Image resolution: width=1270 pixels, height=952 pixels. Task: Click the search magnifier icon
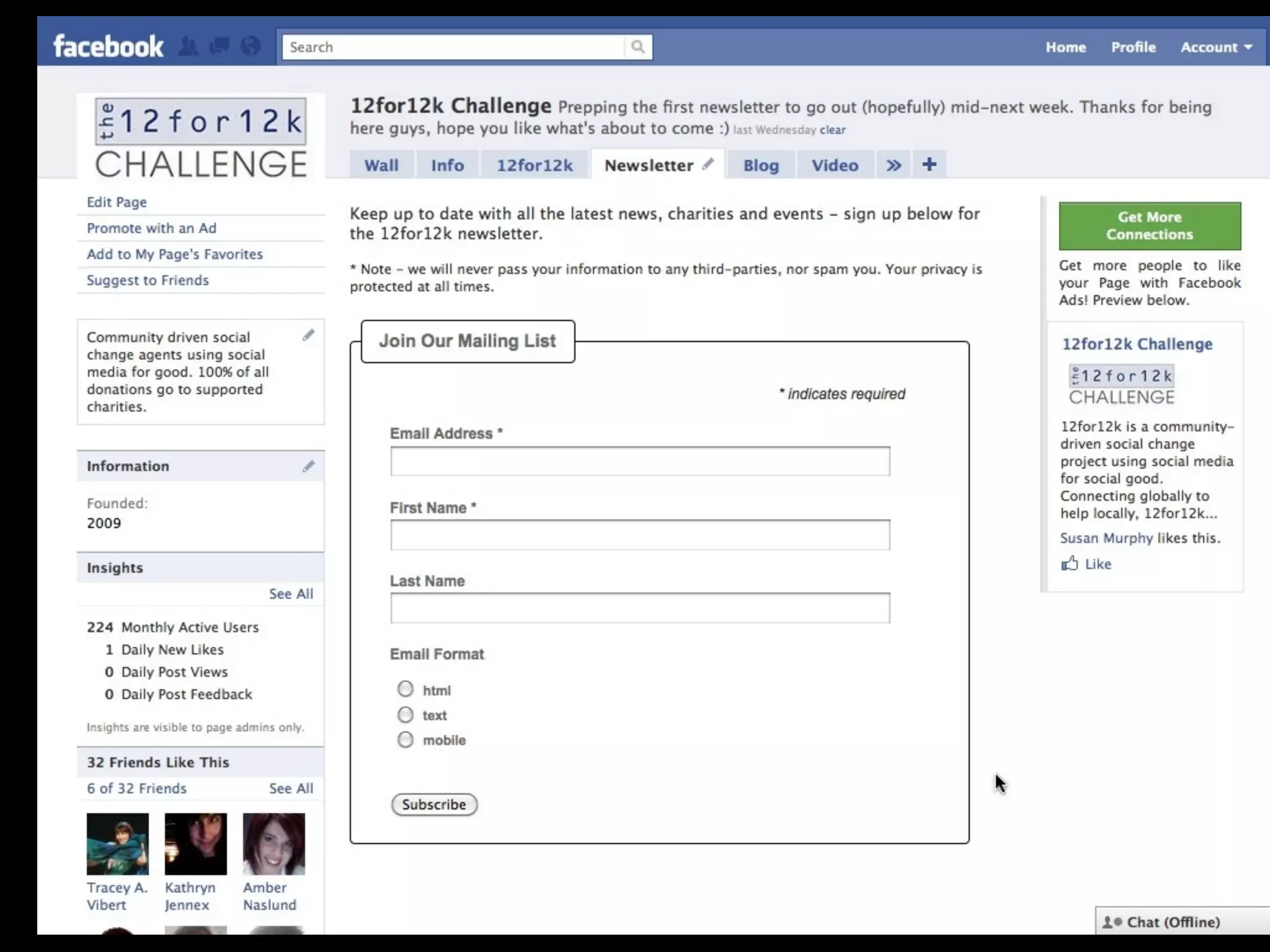pos(637,47)
